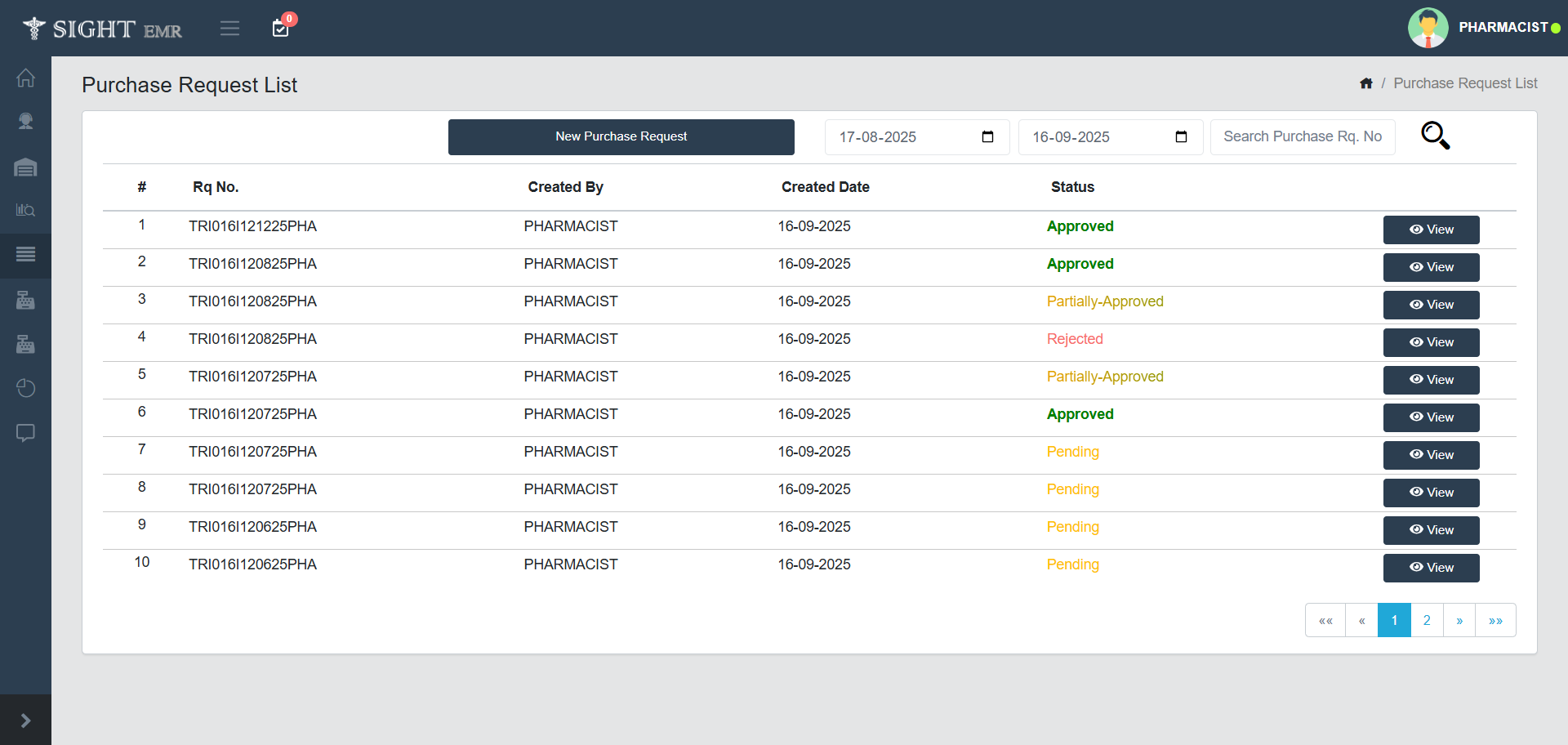Viewport: 1568px width, 745px height.
Task: Click the chat message sidebar icon
Action: pyautogui.click(x=25, y=432)
